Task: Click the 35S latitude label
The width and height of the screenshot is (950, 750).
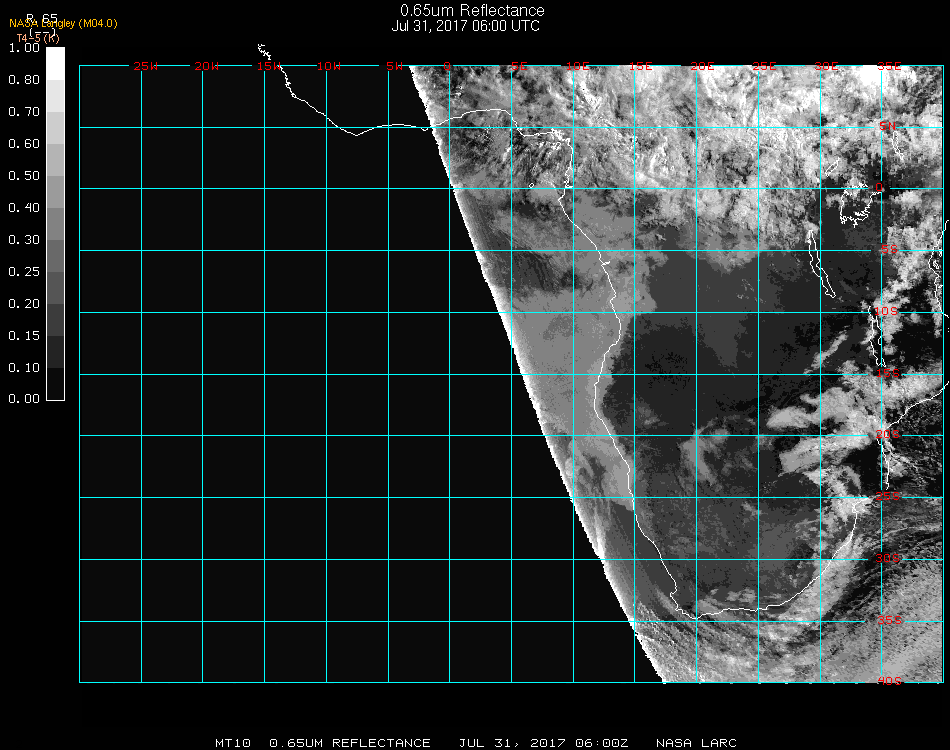Action: pos(889,620)
